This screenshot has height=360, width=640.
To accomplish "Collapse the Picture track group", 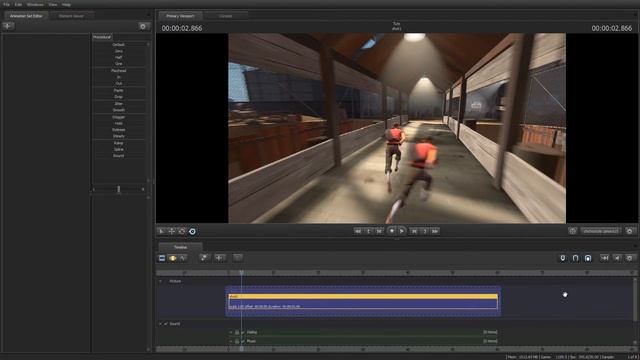I will coord(160,281).
